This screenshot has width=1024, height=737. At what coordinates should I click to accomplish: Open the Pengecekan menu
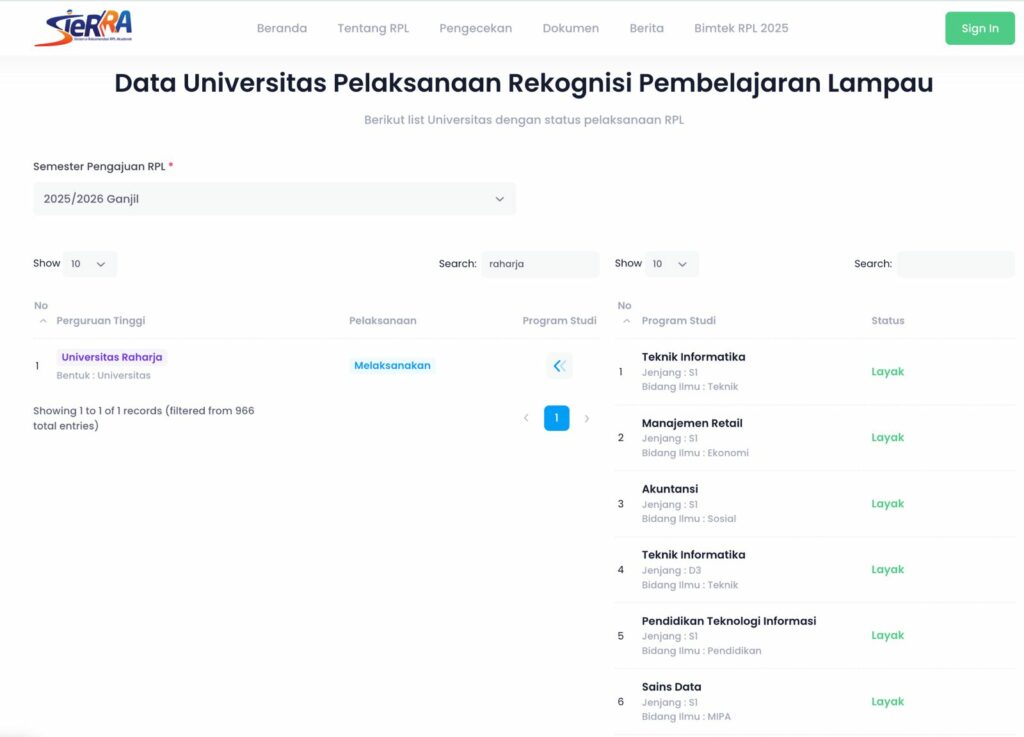coord(475,28)
